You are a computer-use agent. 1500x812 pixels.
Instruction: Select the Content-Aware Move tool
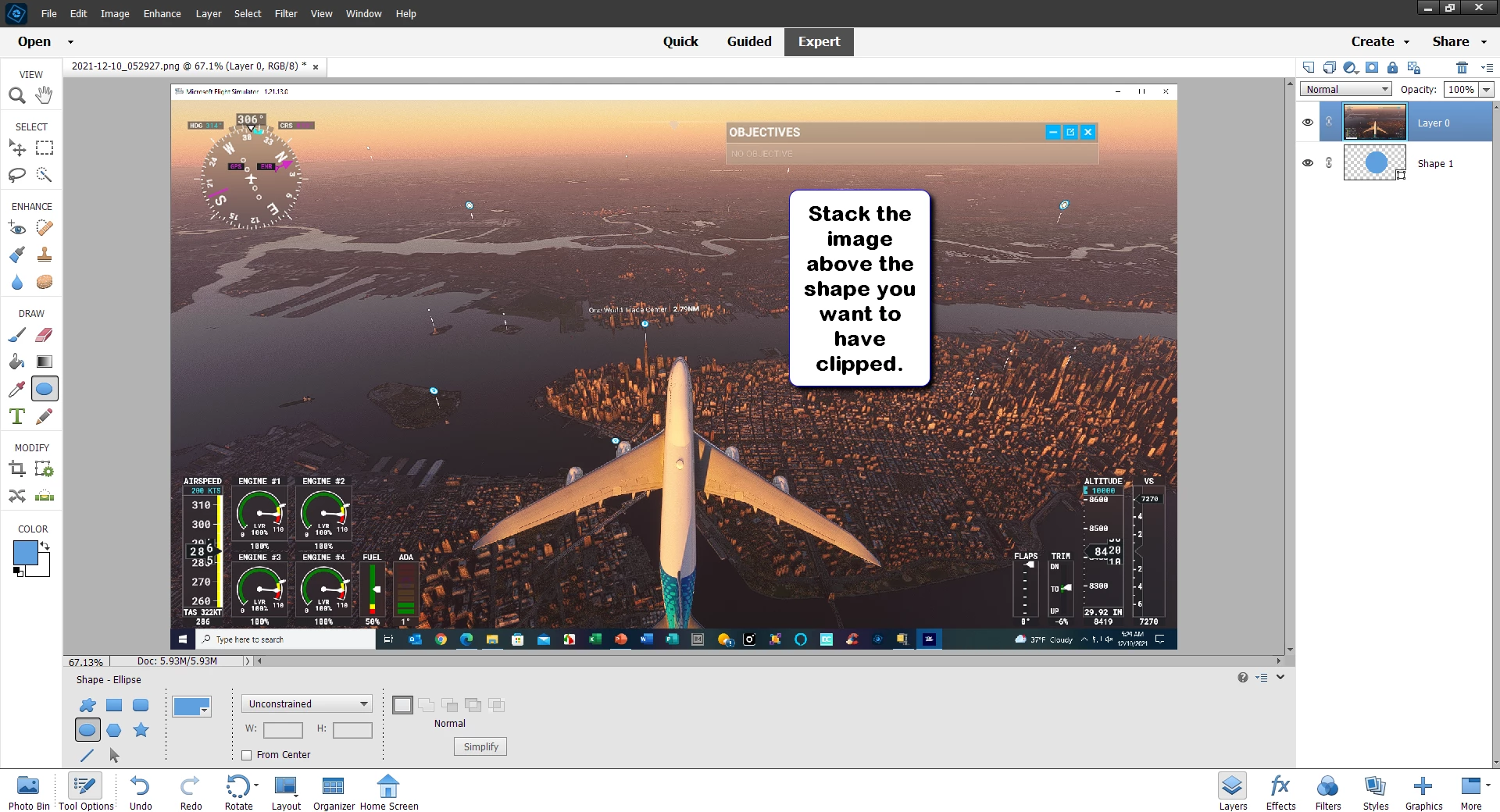[17, 496]
